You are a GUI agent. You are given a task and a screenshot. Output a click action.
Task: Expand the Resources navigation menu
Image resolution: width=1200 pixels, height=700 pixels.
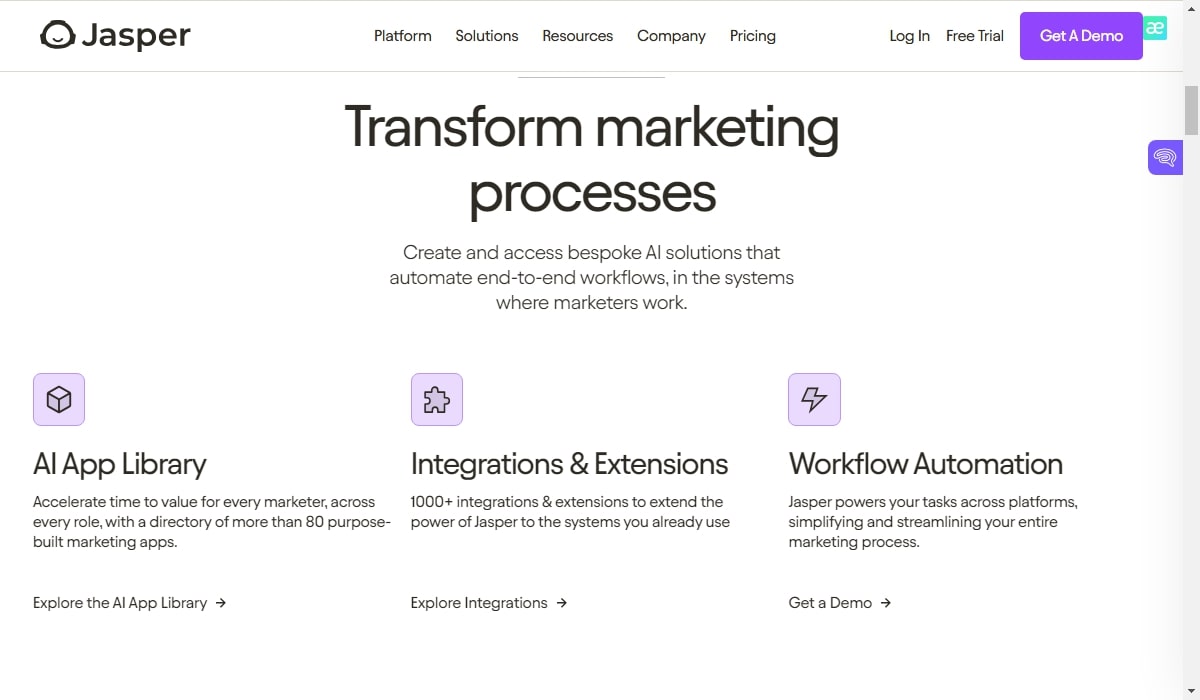[578, 36]
